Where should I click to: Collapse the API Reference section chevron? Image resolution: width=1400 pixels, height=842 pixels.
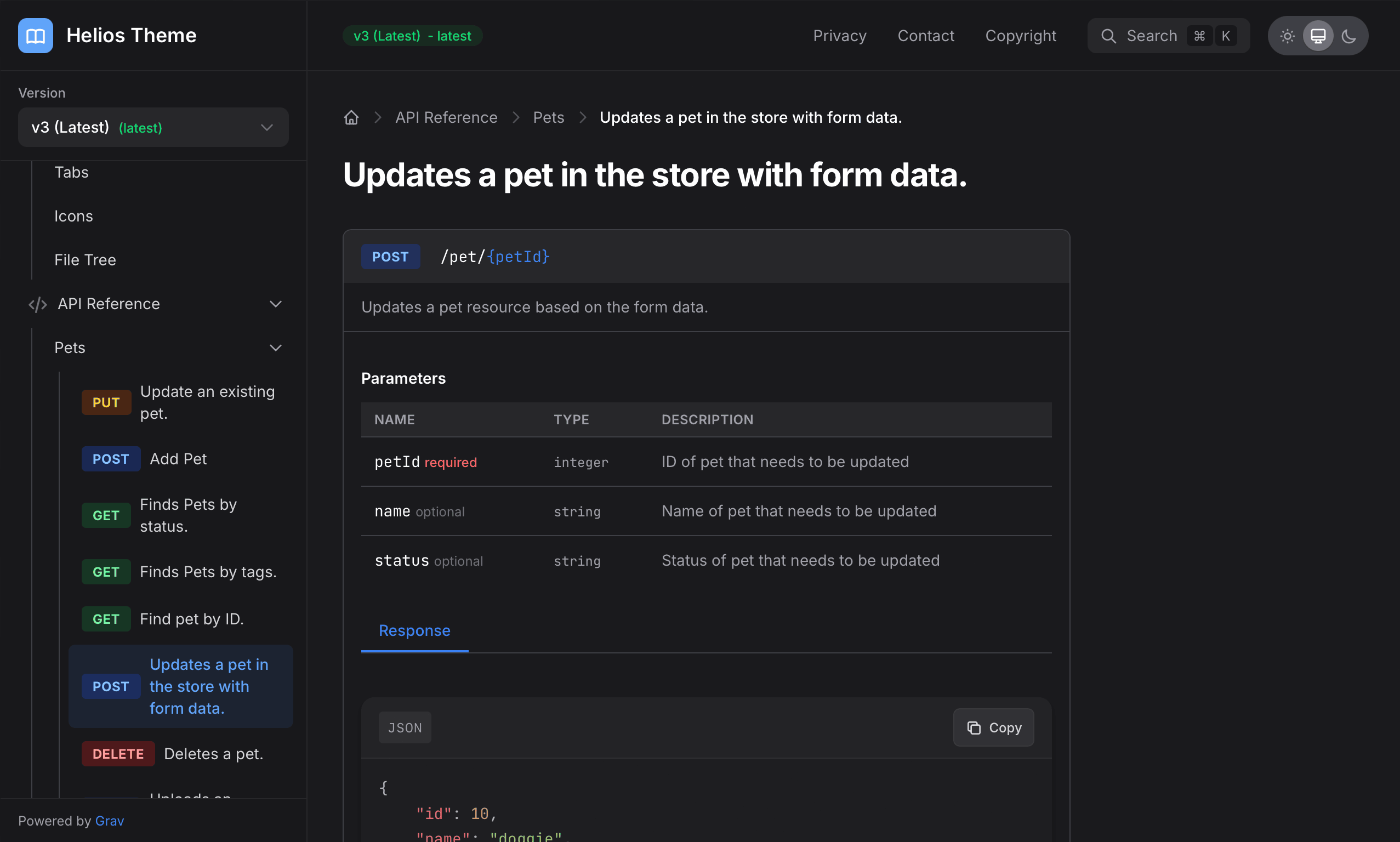276,305
